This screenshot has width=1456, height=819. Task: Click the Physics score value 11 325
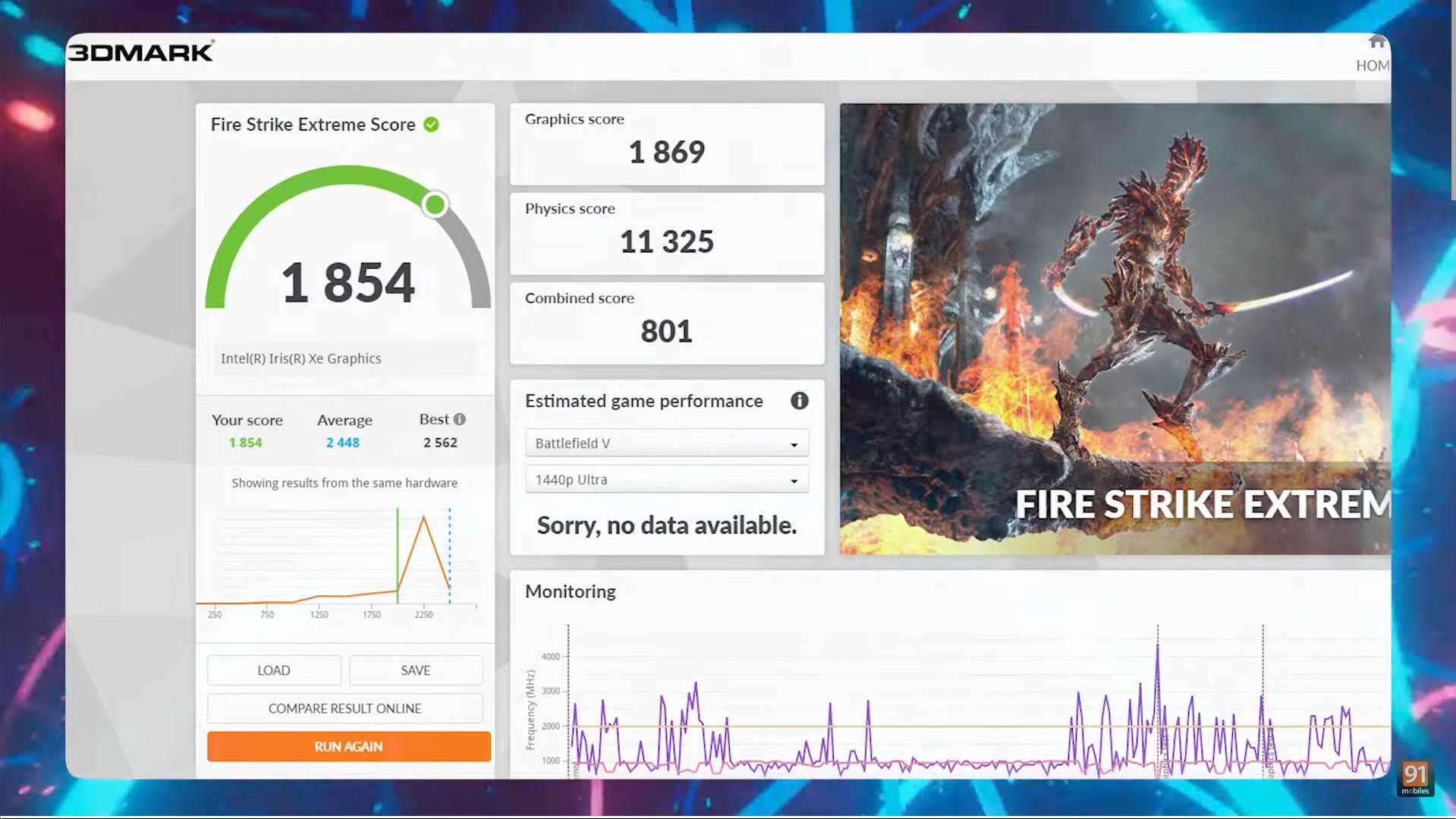[667, 241]
